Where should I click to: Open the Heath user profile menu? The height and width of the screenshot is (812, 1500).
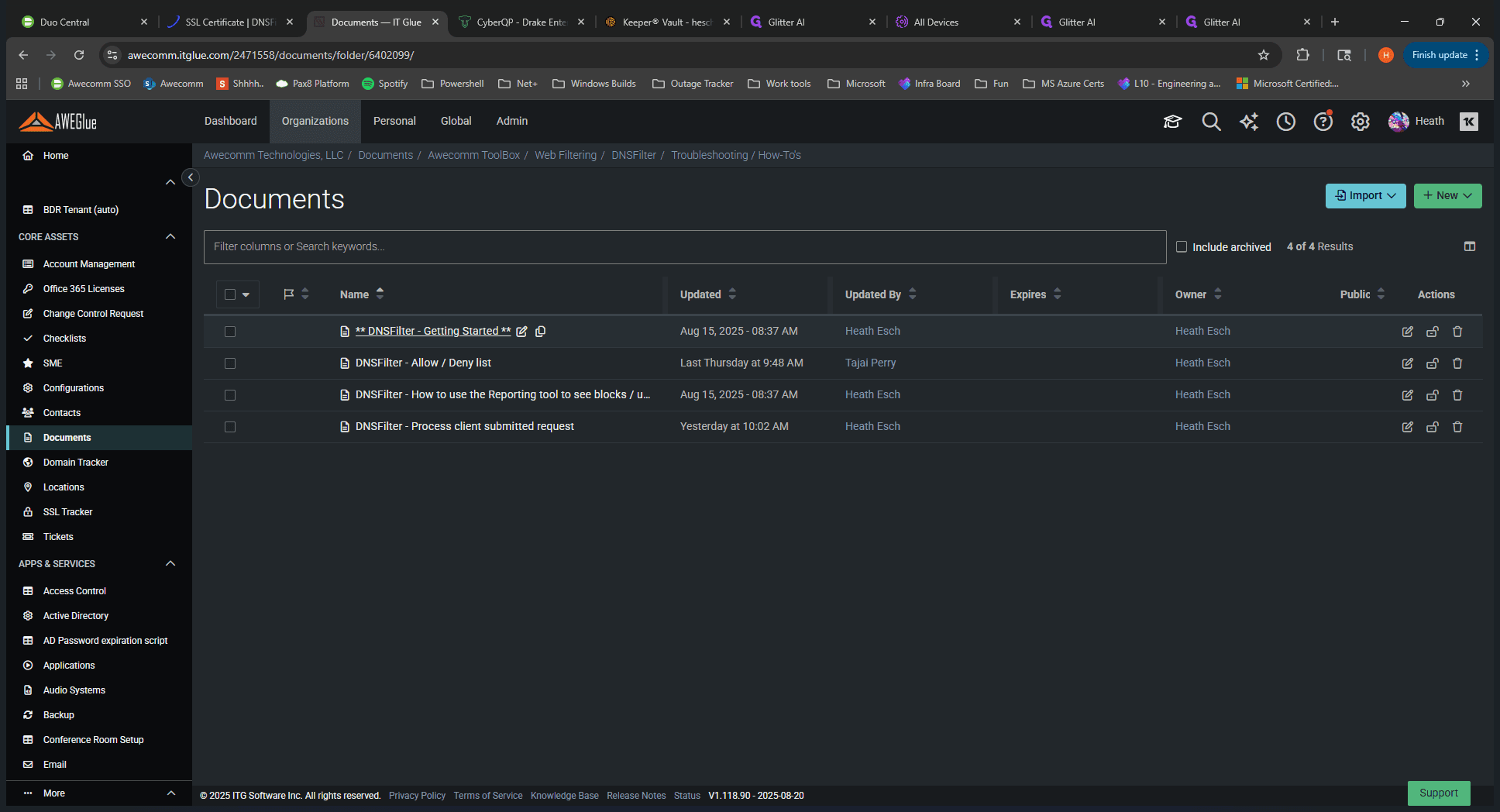tap(1416, 122)
